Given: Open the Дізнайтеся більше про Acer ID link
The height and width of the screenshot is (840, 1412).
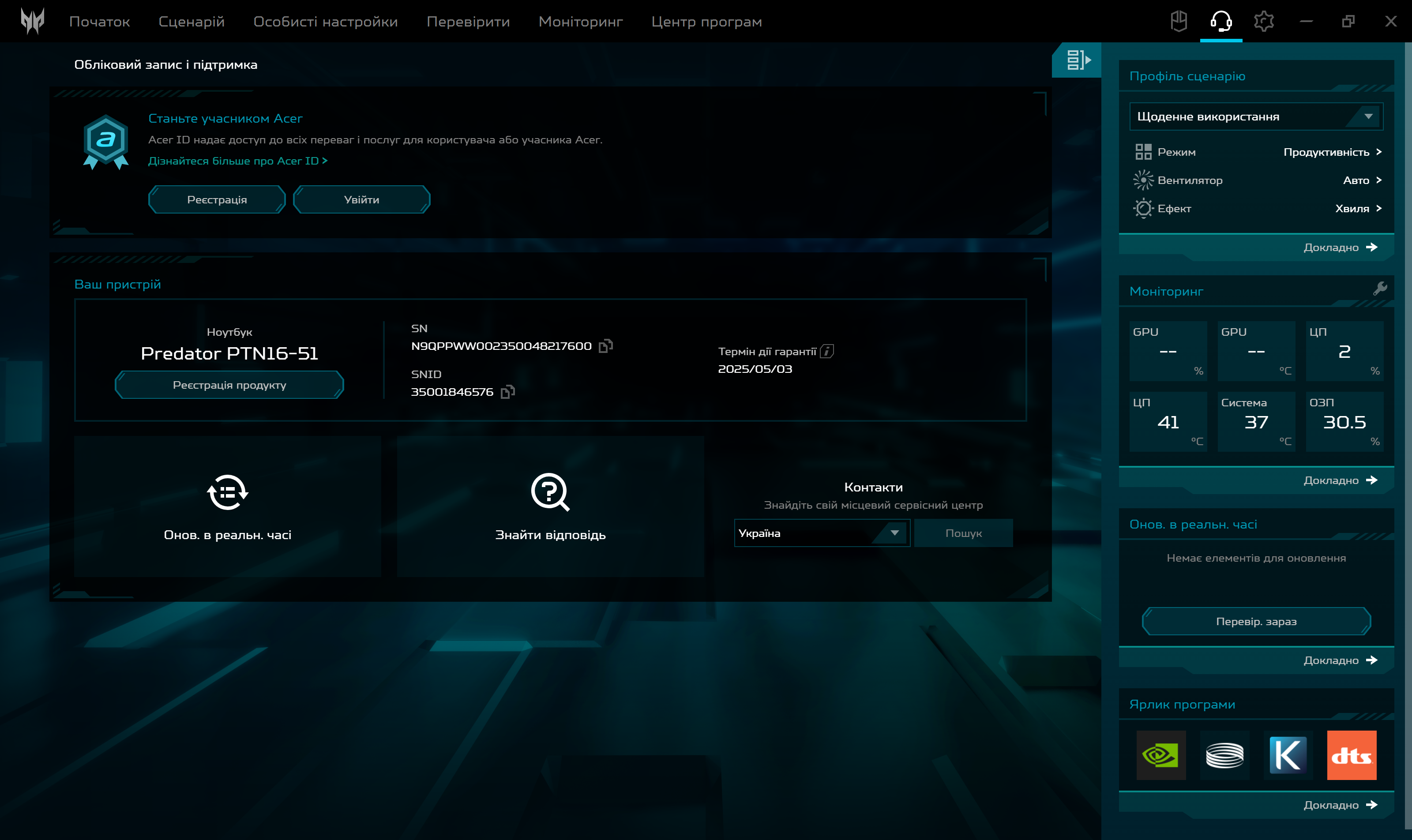Looking at the screenshot, I should click(x=238, y=161).
